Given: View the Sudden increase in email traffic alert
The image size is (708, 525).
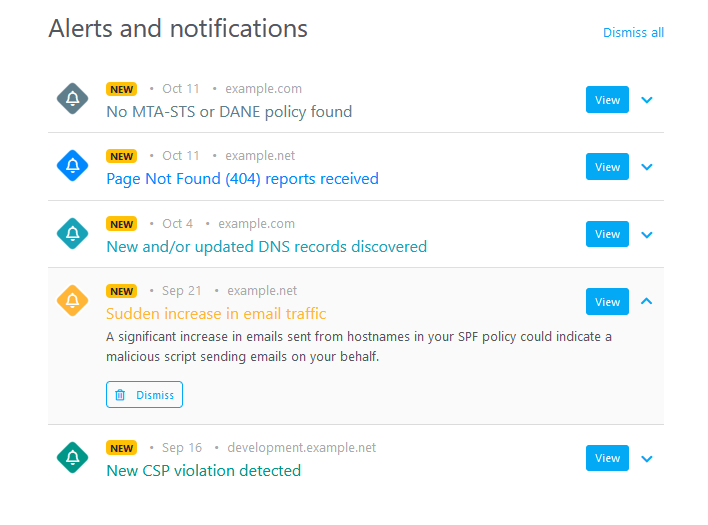Looking at the screenshot, I should (607, 302).
